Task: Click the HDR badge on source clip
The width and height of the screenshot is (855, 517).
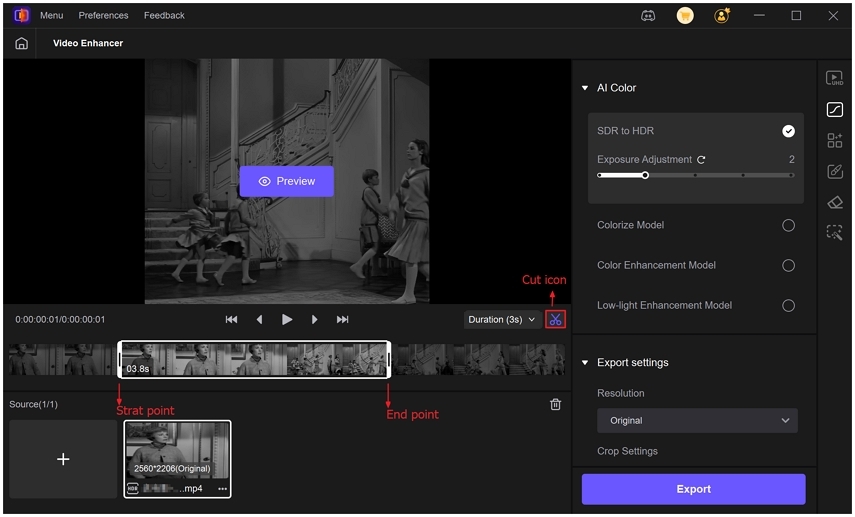Action: [x=133, y=489]
